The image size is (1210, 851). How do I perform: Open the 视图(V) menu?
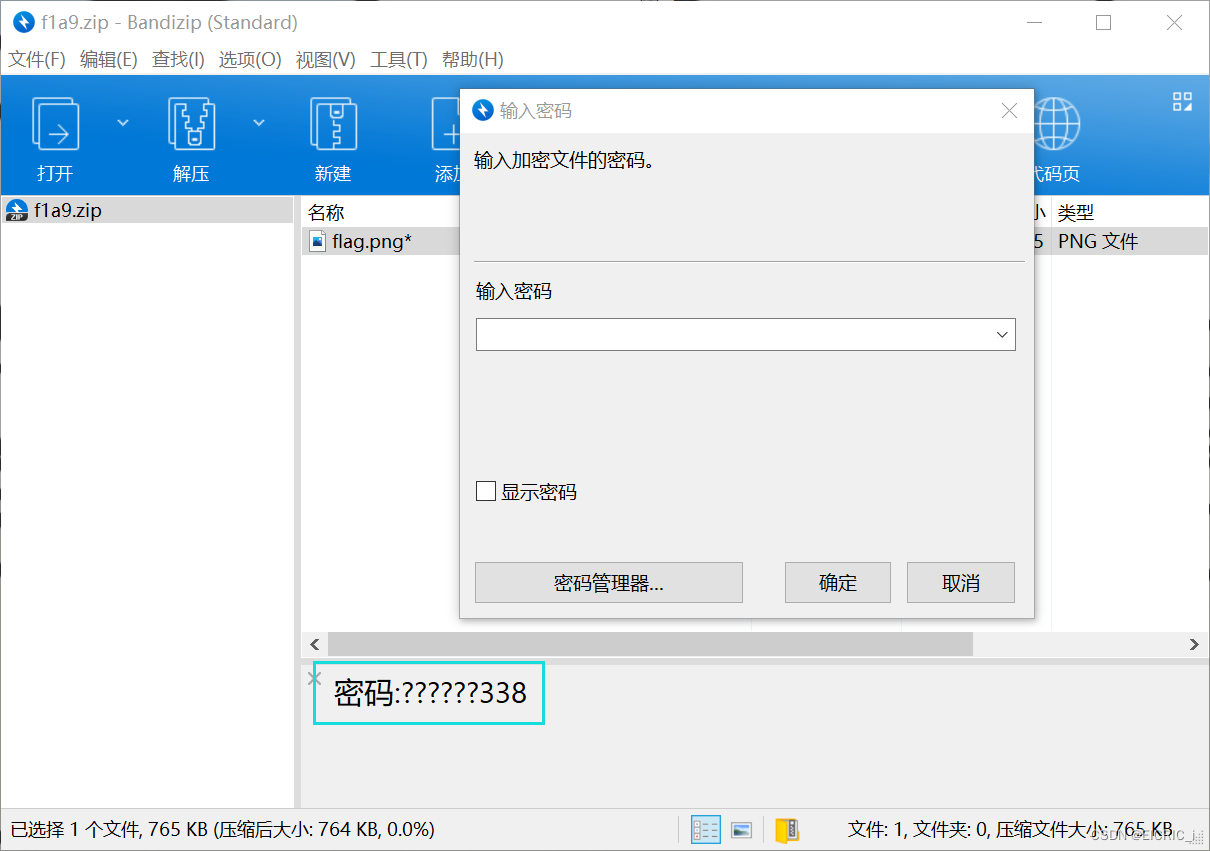point(326,60)
